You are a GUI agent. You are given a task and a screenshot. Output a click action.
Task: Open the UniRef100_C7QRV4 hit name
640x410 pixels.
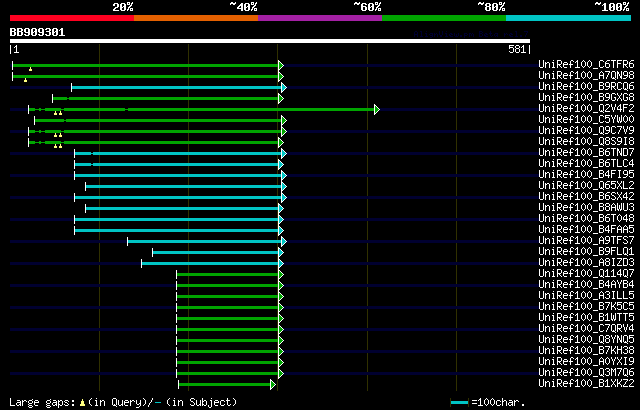click(587, 329)
